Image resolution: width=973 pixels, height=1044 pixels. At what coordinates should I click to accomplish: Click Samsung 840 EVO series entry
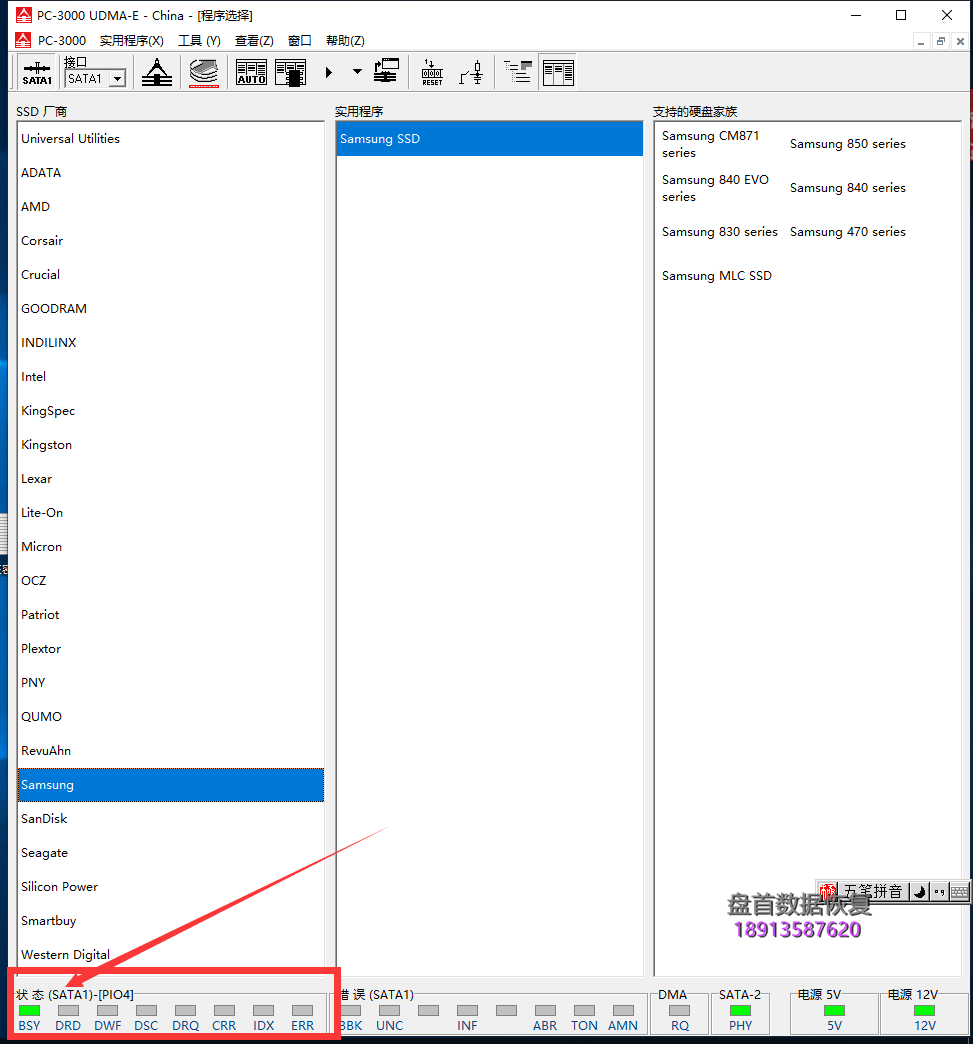715,188
